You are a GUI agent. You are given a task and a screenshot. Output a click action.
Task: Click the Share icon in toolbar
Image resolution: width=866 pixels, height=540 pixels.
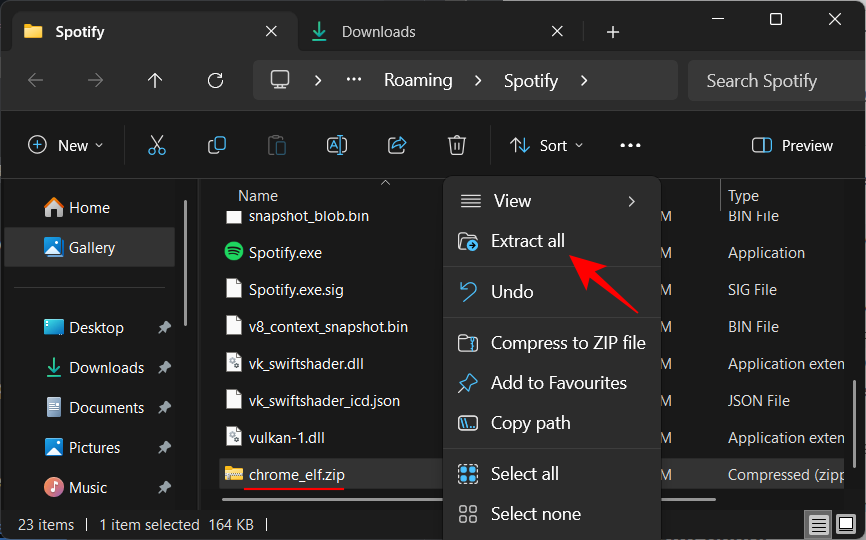click(397, 145)
